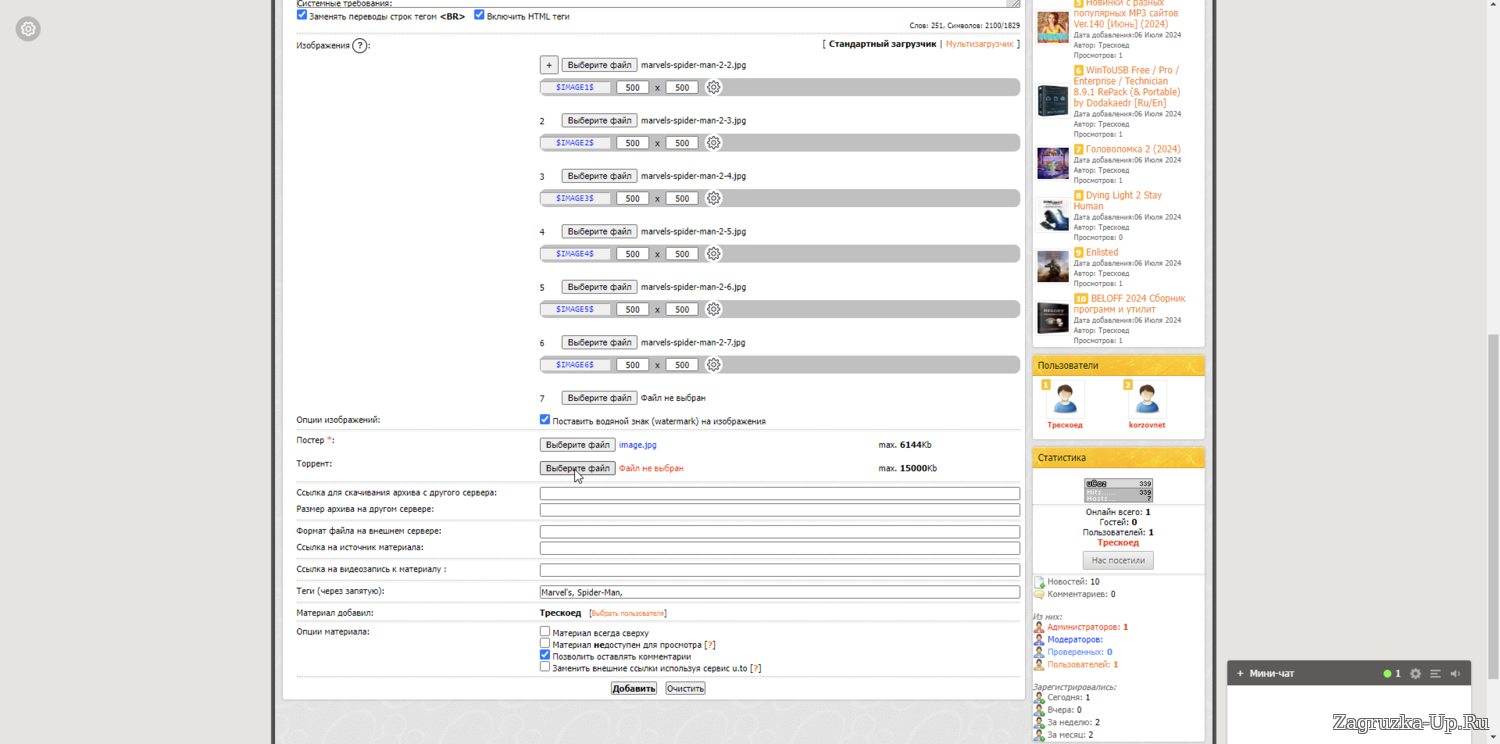Open settings gear for $IMAGE3$ row
Image resolution: width=1500 pixels, height=744 pixels.
[713, 199]
